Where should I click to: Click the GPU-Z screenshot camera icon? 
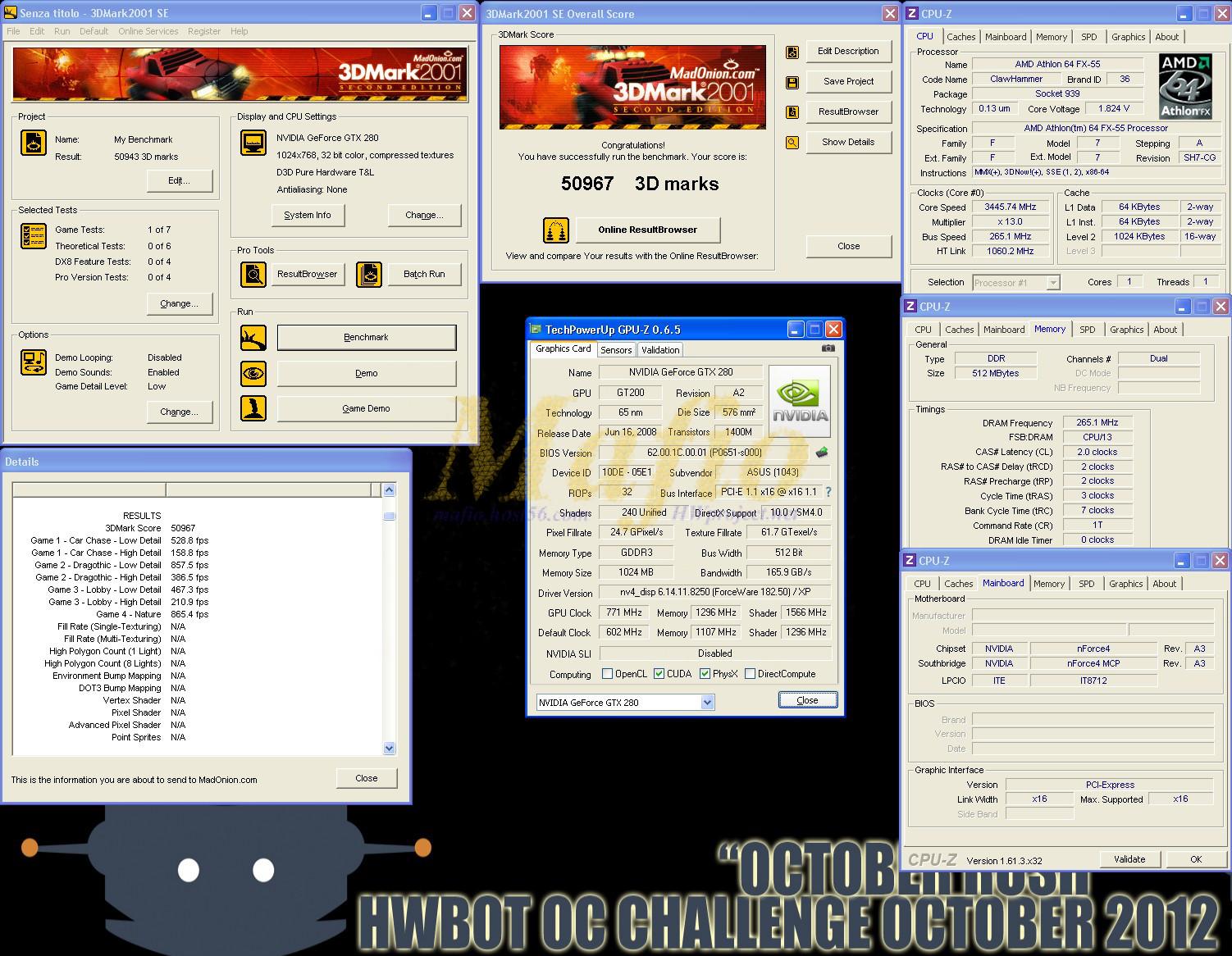point(828,348)
